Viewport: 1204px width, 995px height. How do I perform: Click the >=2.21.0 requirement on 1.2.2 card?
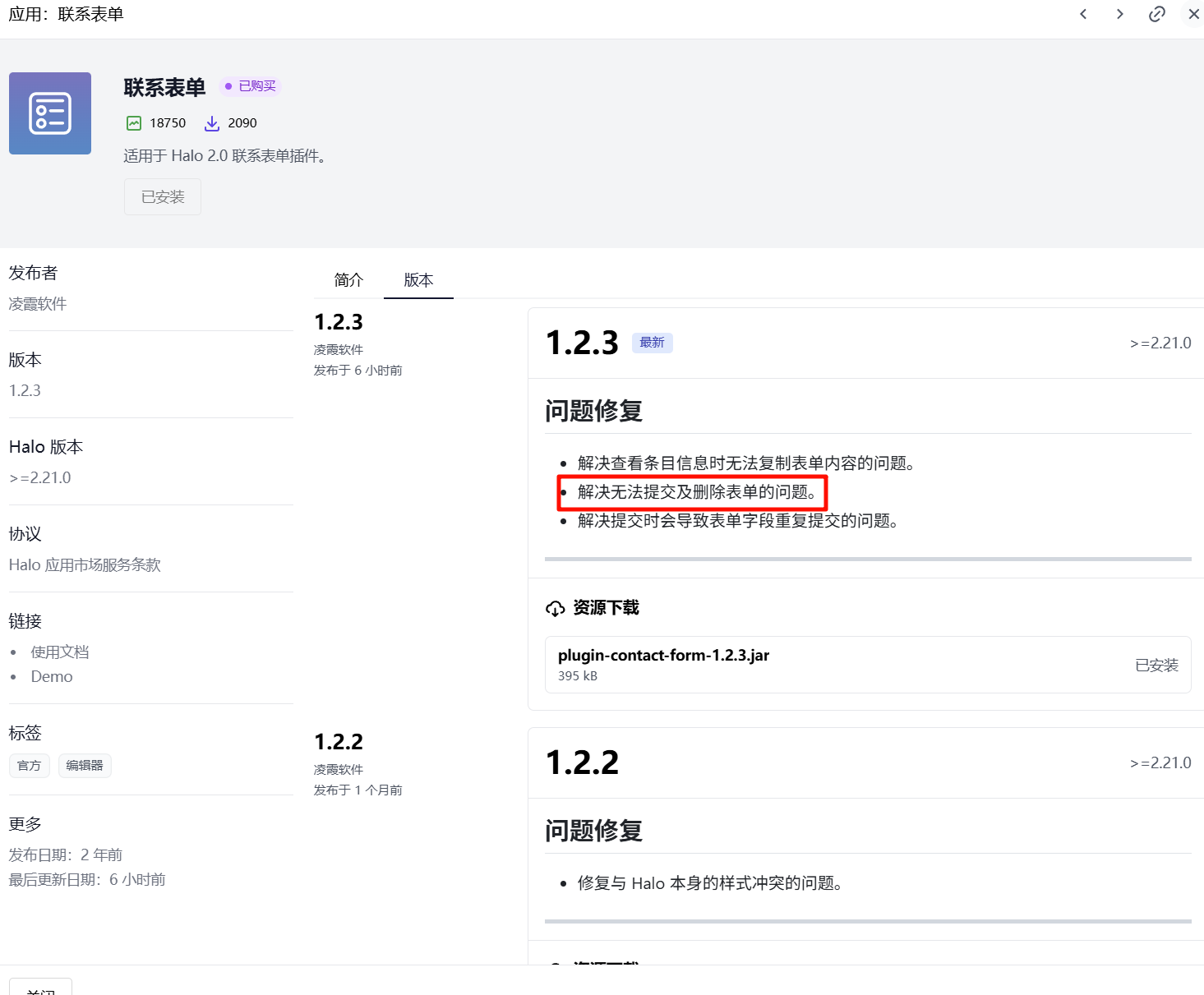[1160, 763]
